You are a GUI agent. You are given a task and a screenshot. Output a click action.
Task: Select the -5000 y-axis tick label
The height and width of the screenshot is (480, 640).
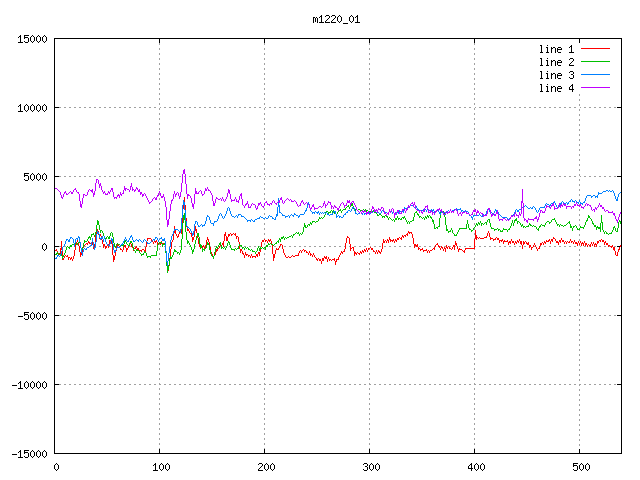(x=32, y=316)
